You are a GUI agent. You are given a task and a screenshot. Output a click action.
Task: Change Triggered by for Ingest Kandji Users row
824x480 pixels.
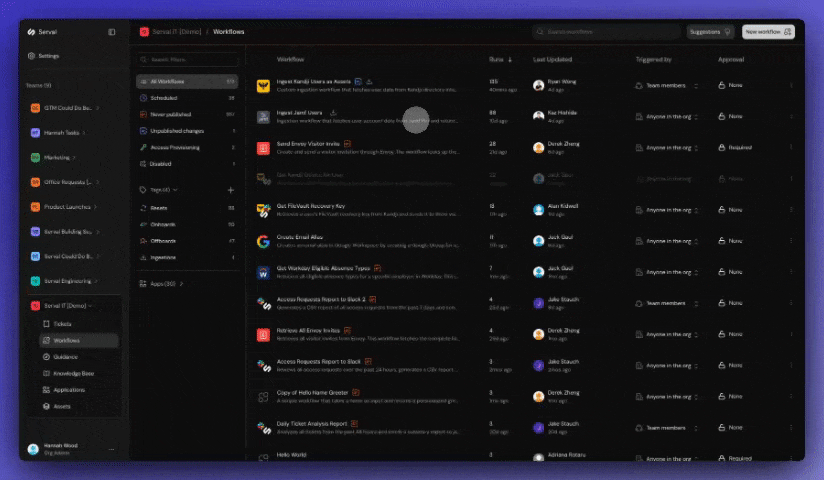tap(666, 85)
